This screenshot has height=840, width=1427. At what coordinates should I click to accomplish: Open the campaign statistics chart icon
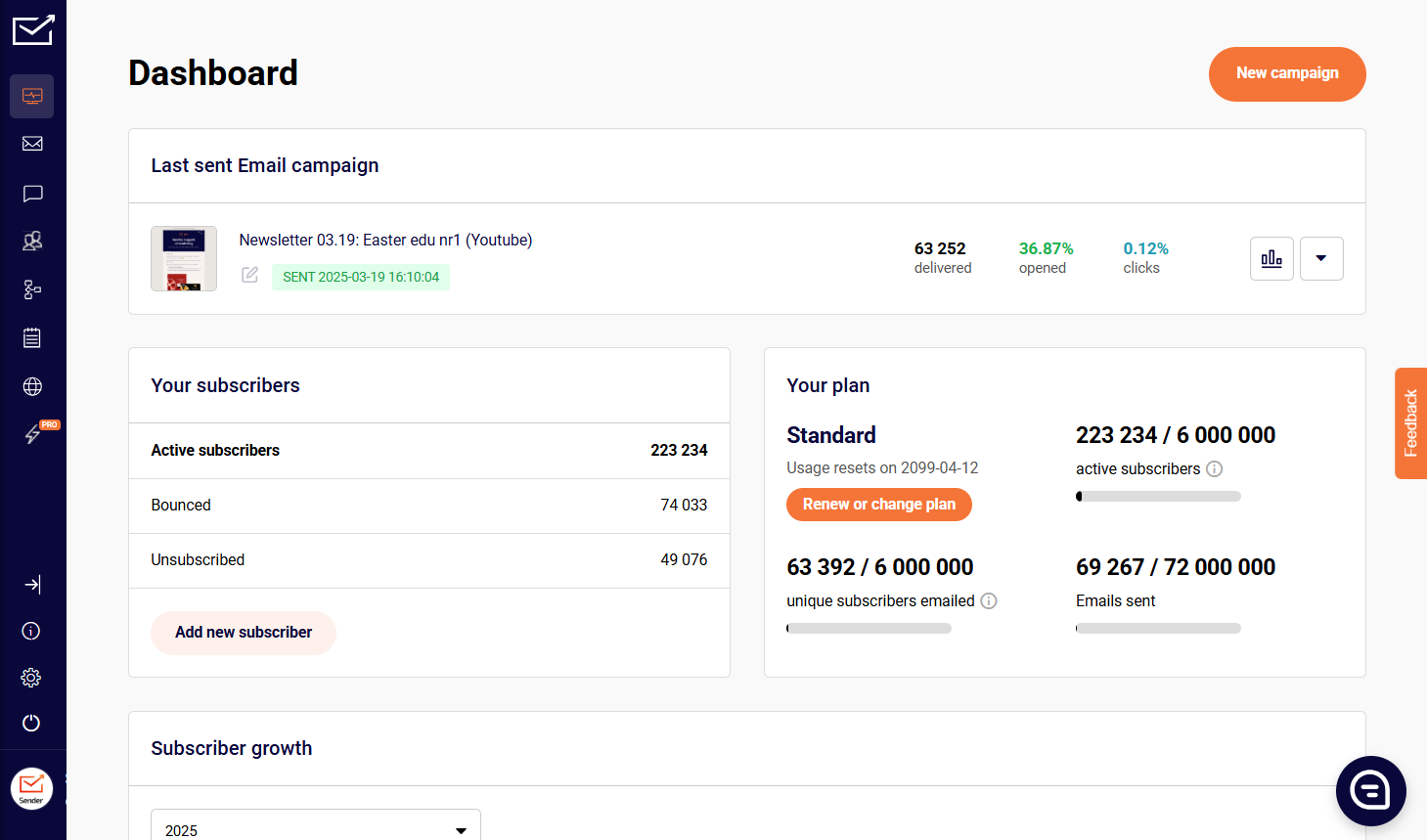tap(1271, 258)
